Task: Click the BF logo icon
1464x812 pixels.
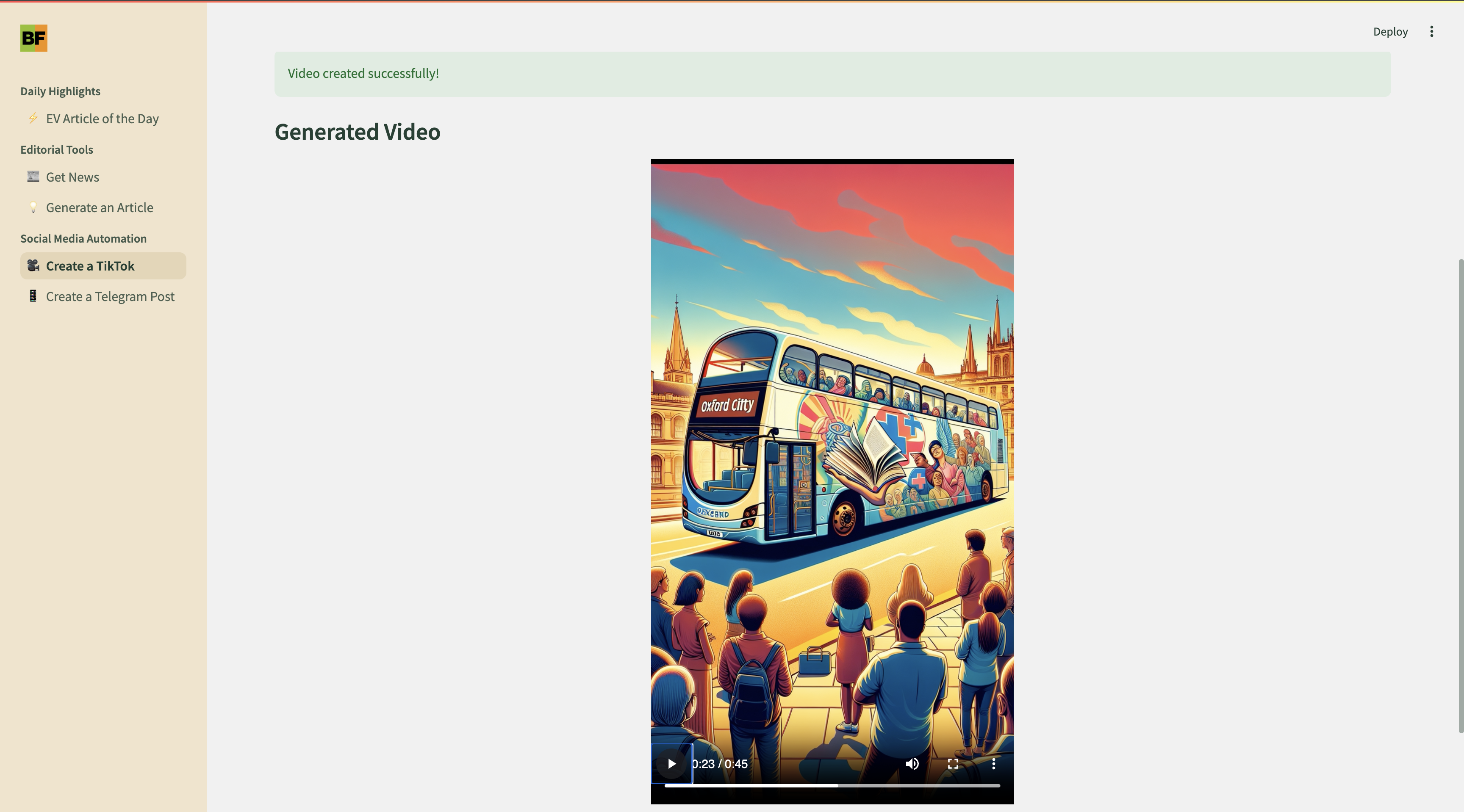Action: point(33,38)
